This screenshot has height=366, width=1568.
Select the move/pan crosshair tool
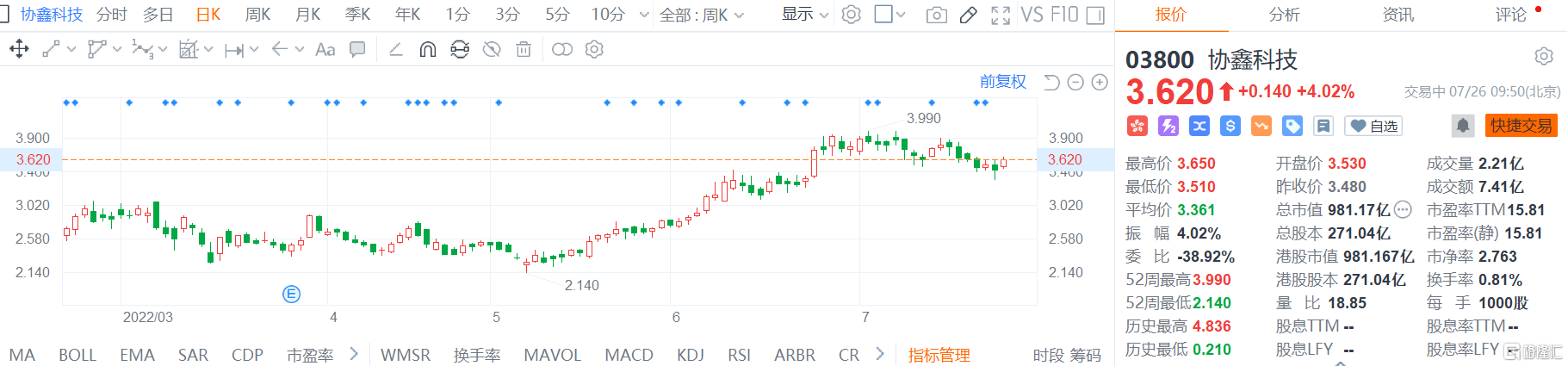[18, 49]
